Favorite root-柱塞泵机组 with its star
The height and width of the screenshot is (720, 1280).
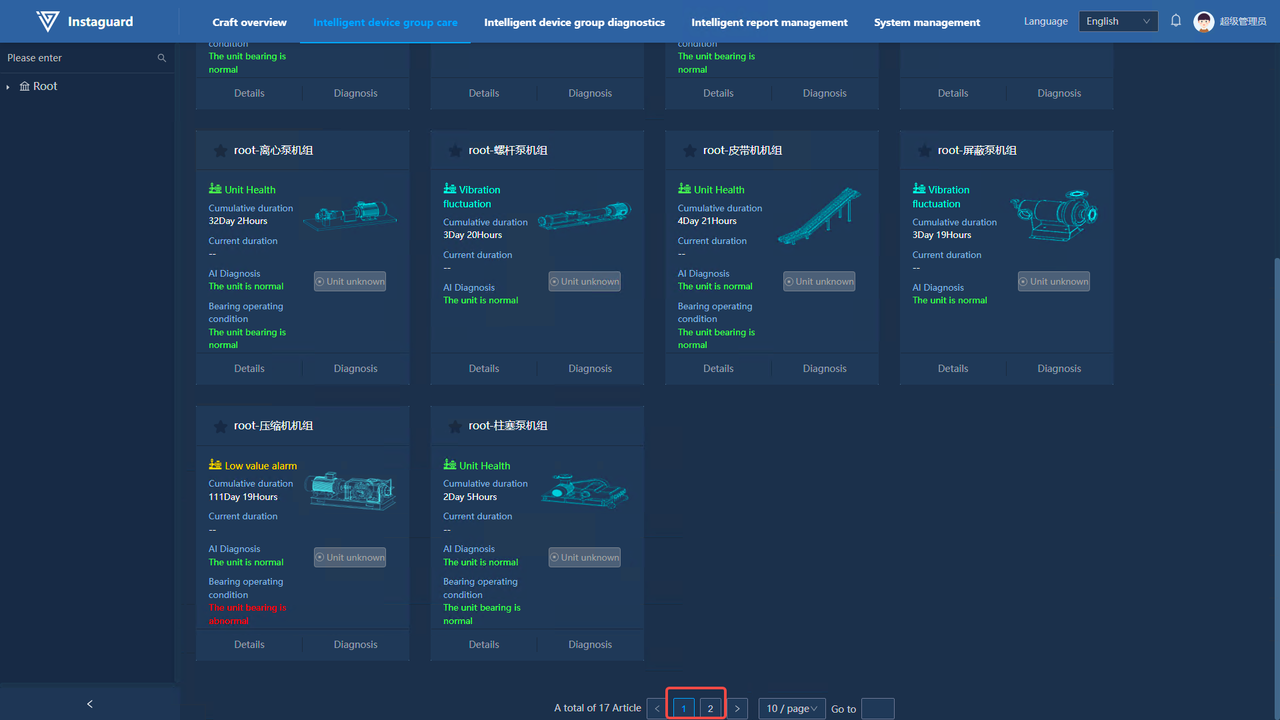[x=455, y=426]
